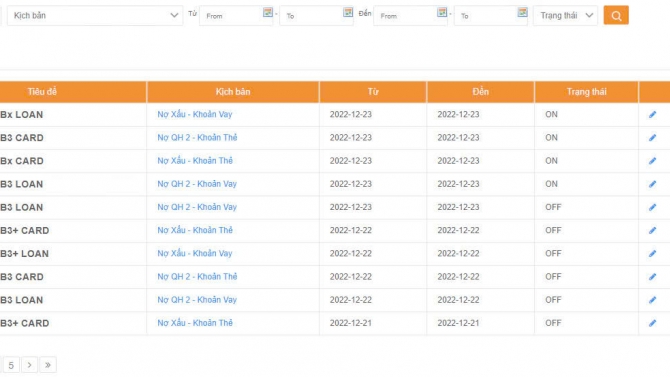Open Nợ QH 2 - Khoản Vay link, ON row
This screenshot has height=377, width=670.
point(197,184)
